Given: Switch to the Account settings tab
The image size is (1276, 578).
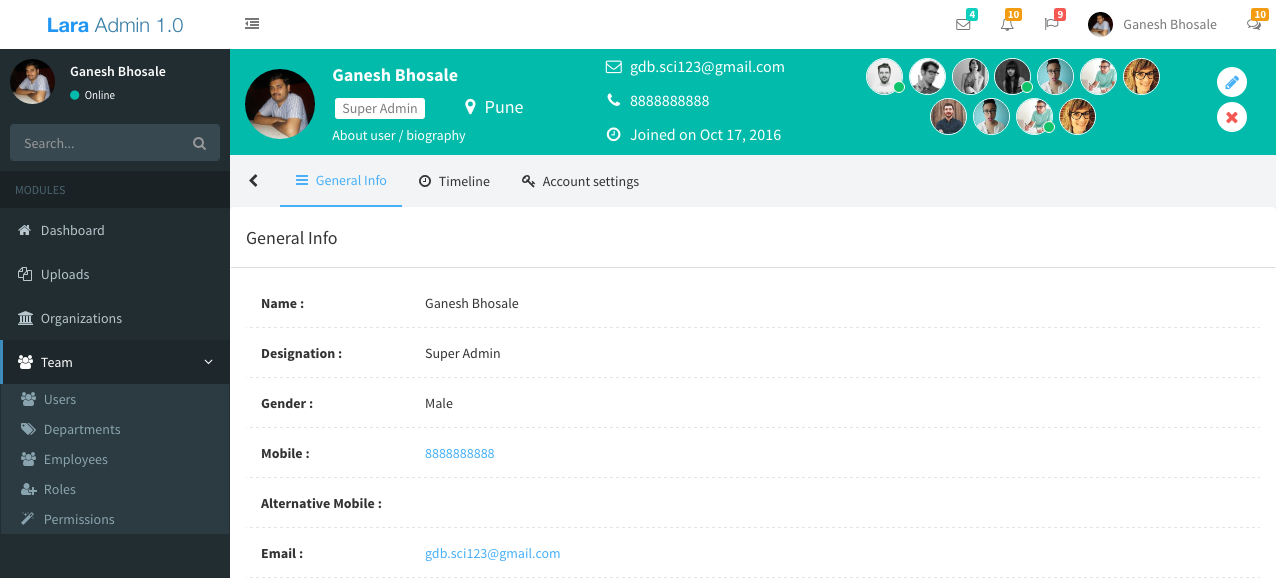Looking at the screenshot, I should (x=580, y=181).
